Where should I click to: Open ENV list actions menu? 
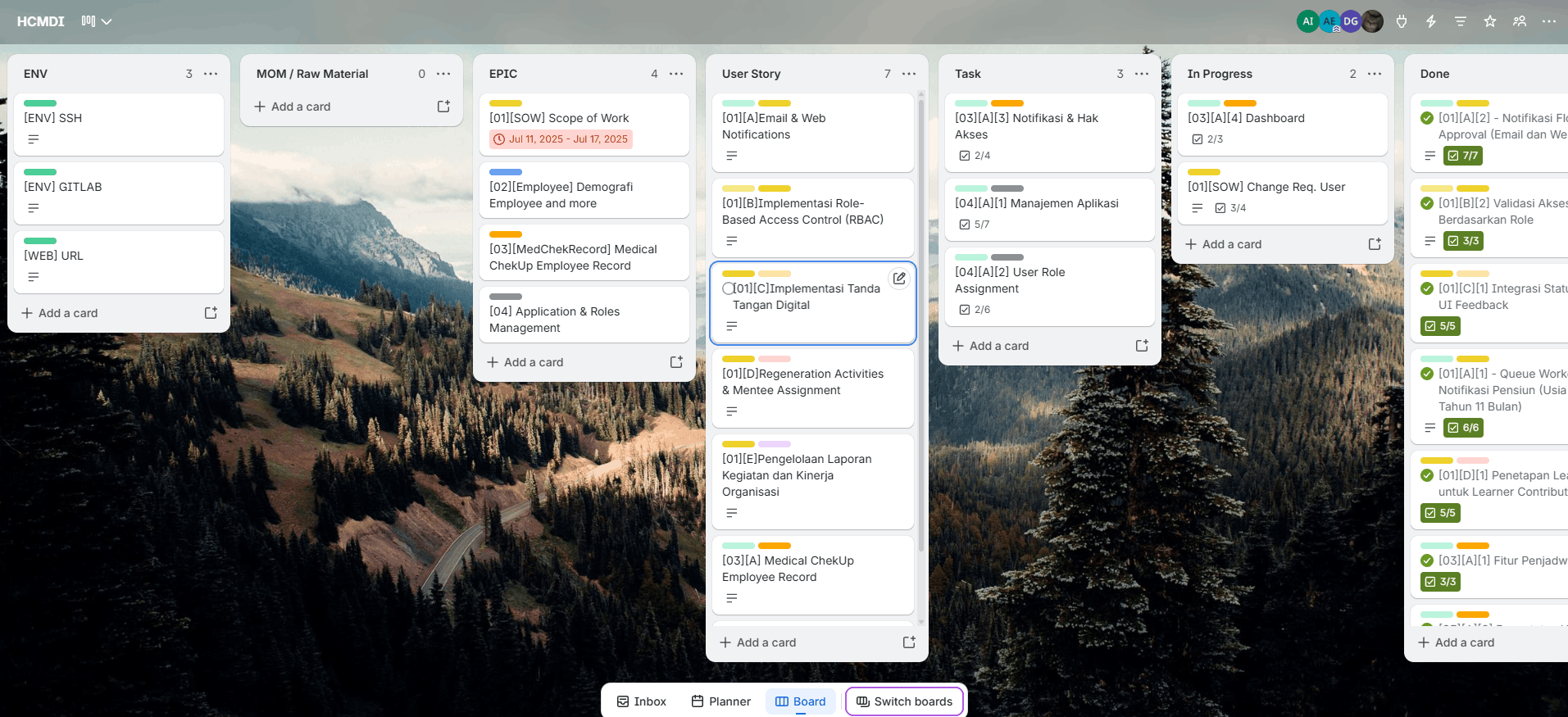pos(211,74)
